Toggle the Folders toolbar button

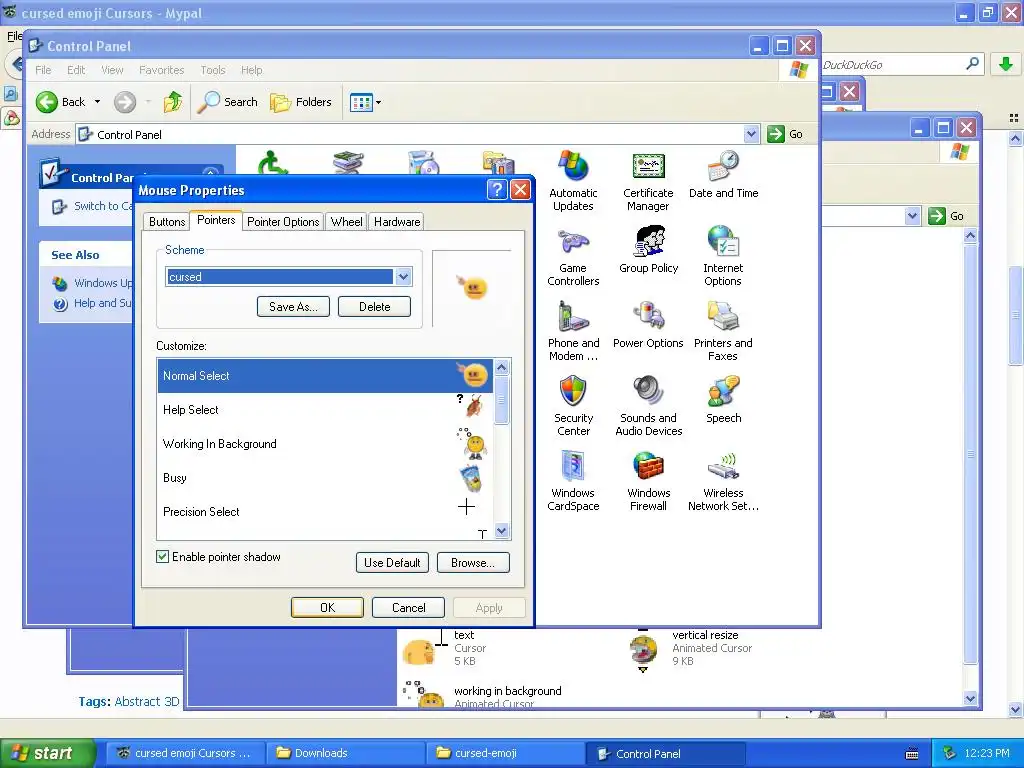301,102
